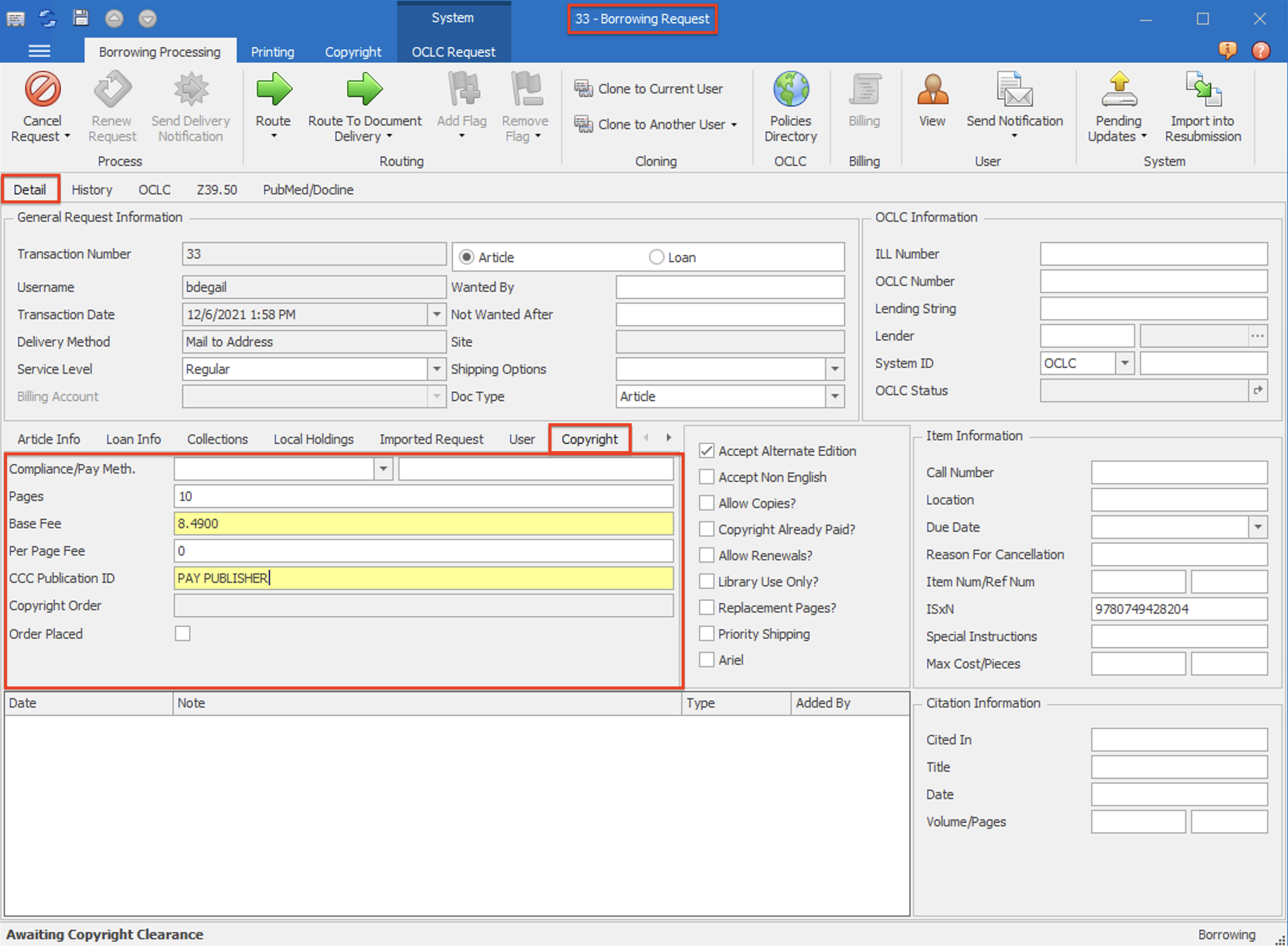The width and height of the screenshot is (1288, 946).
Task: Uncheck Accept Alternate Edition
Action: [x=706, y=450]
